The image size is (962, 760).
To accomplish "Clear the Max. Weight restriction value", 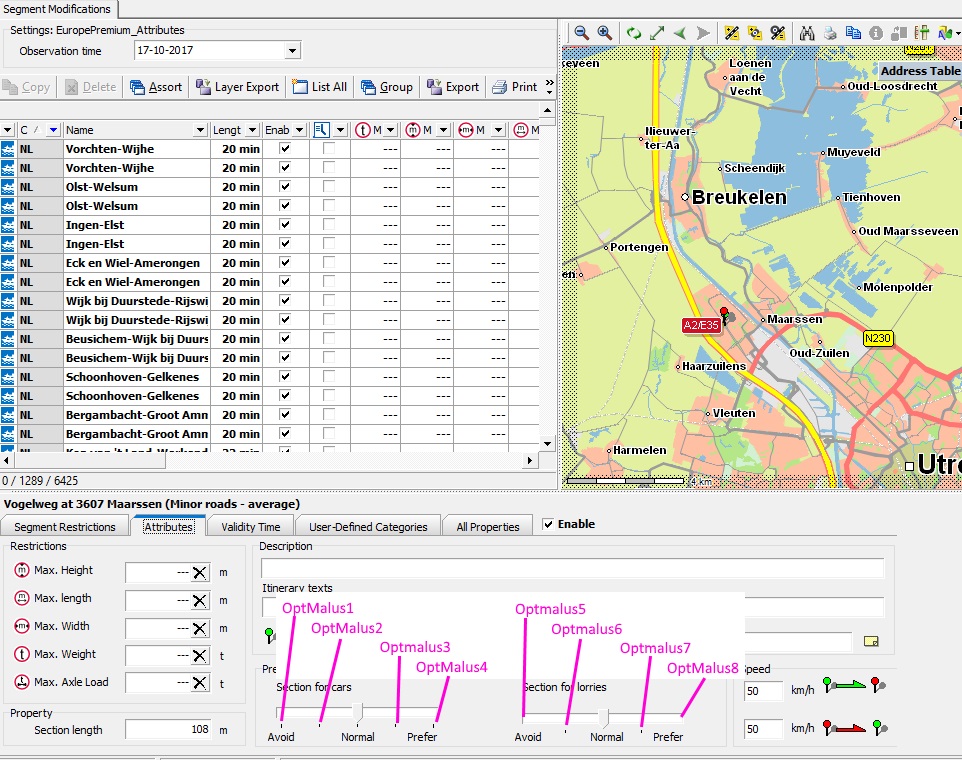I will coord(200,656).
